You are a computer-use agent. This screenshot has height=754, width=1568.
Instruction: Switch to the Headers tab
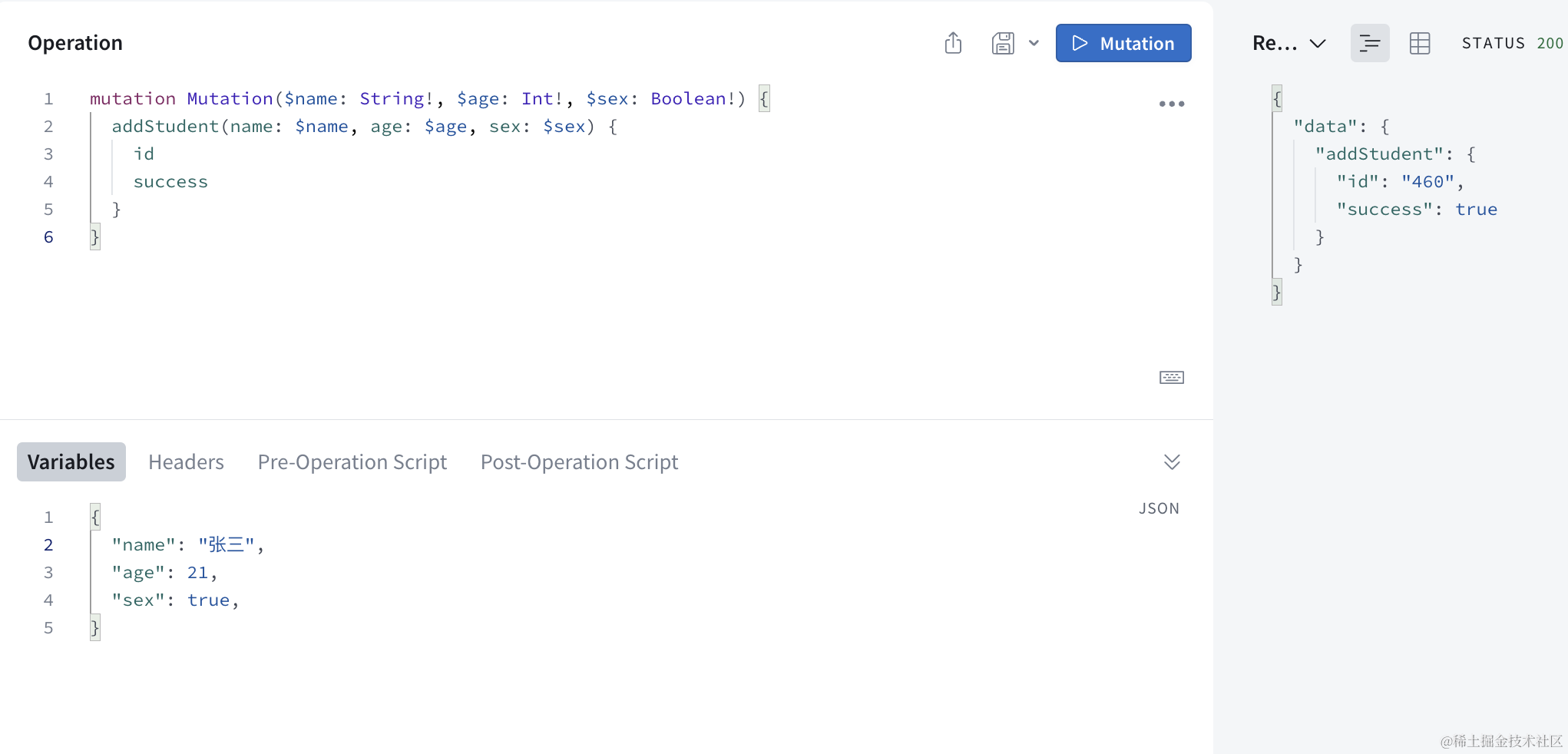(186, 461)
